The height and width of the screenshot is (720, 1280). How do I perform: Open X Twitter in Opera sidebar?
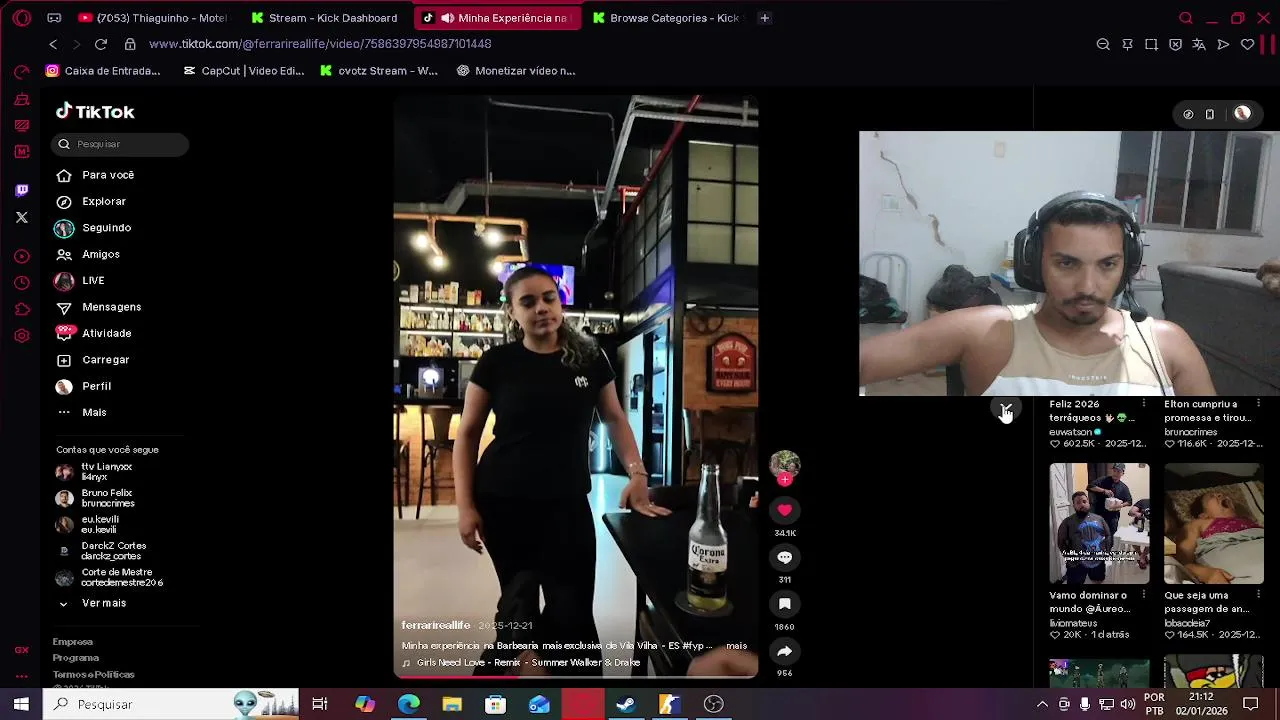(22, 217)
